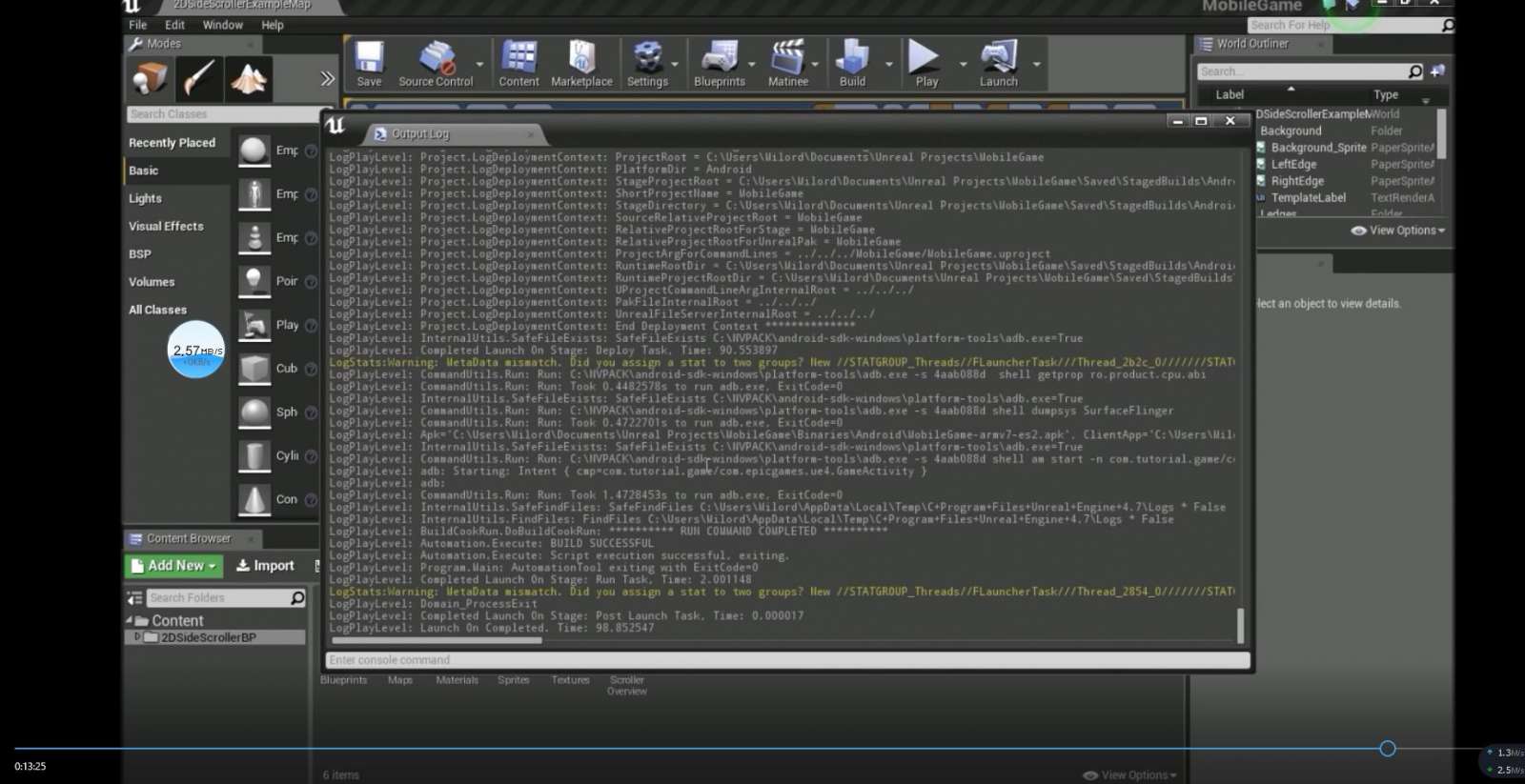
Task: Add the Player Start icon
Action: coord(254,325)
